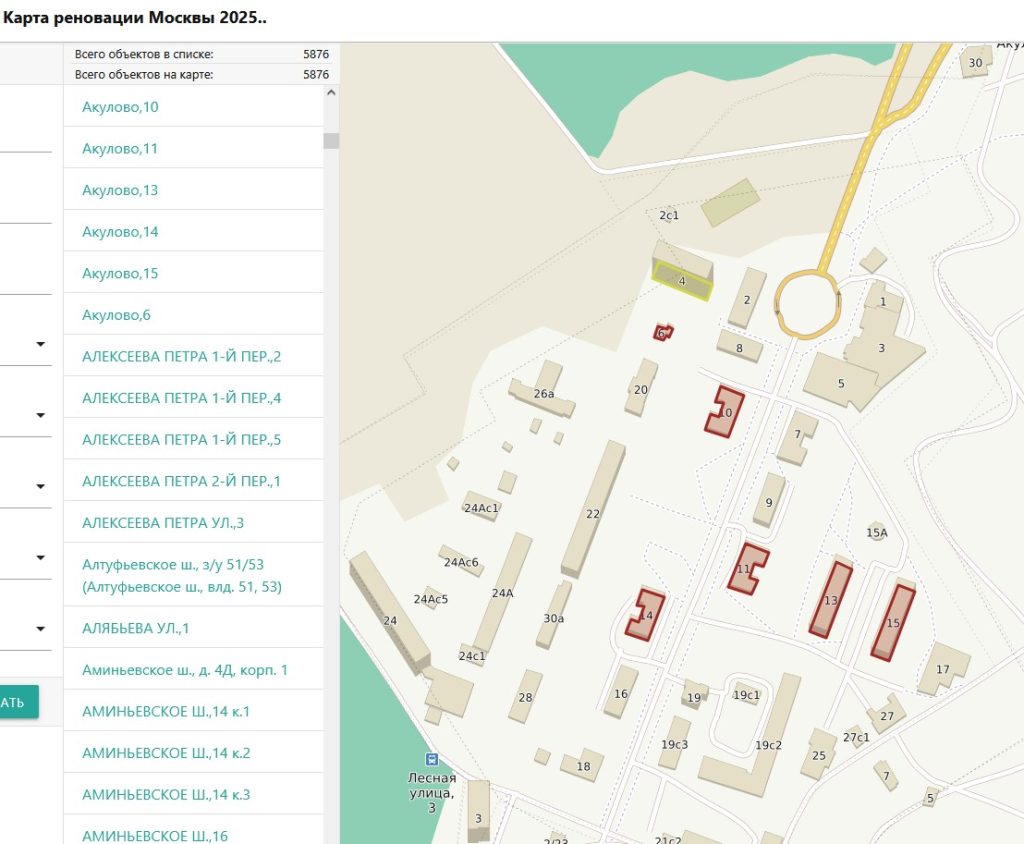
Task: Select АЛЕКСЕЕВА ПЕТРА 1-Й ПЕР.,2 entry
Action: tap(193, 357)
